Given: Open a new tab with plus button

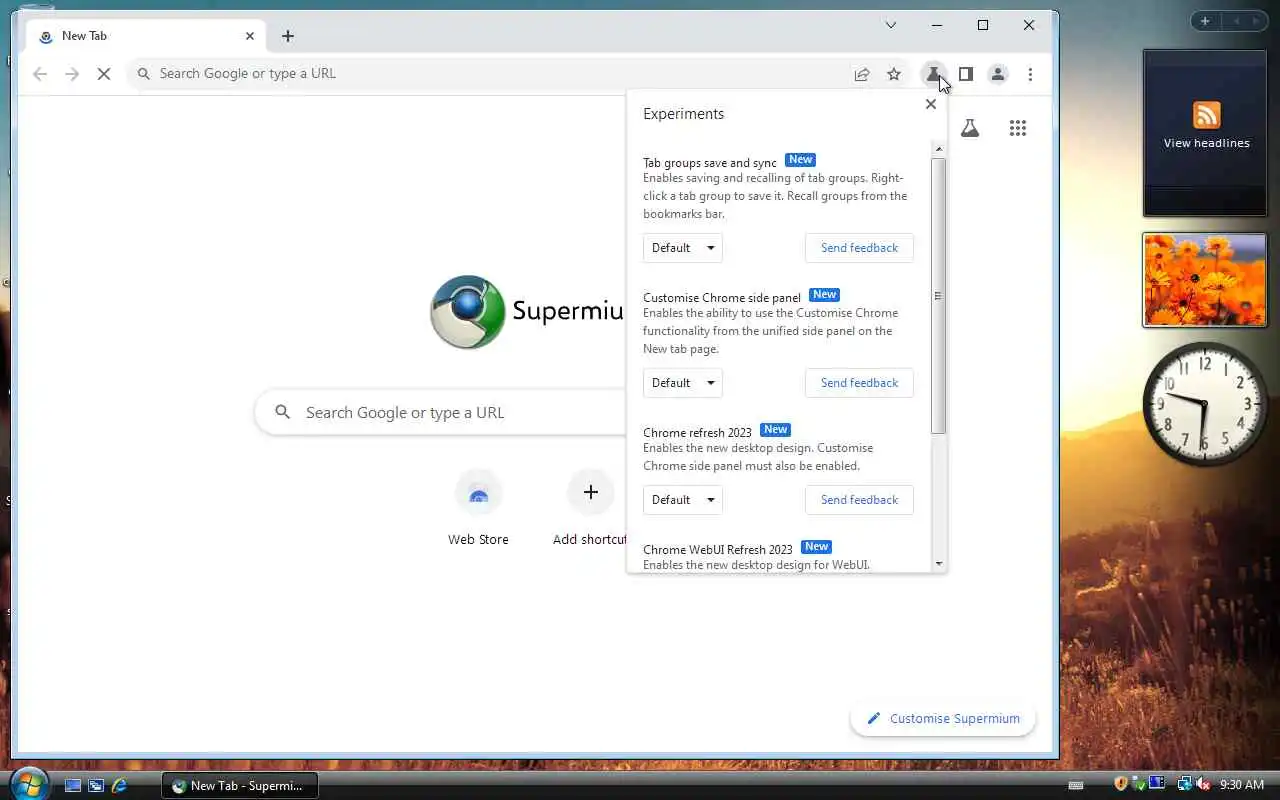Looking at the screenshot, I should tap(288, 36).
